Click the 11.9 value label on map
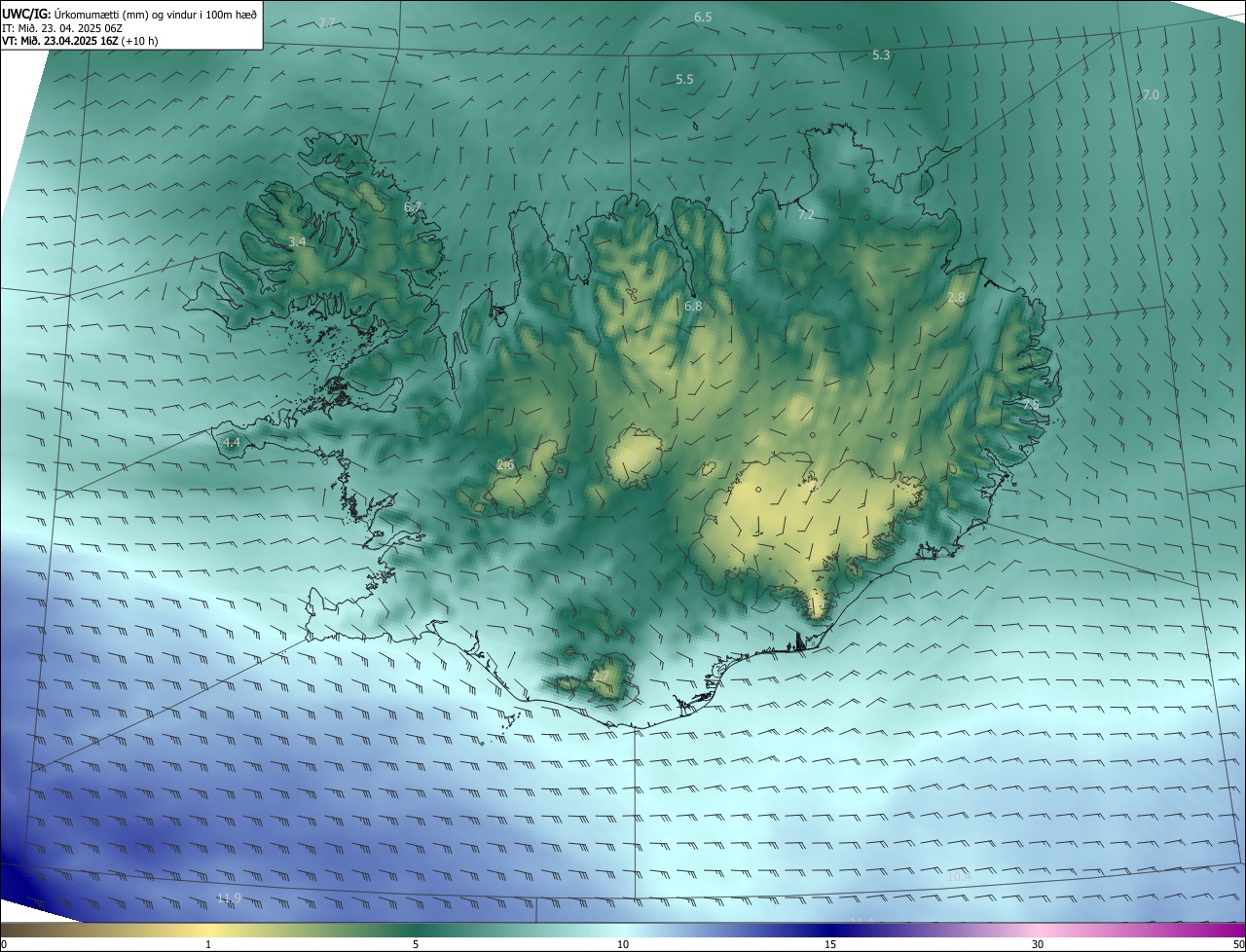1246x952 pixels. point(229,897)
